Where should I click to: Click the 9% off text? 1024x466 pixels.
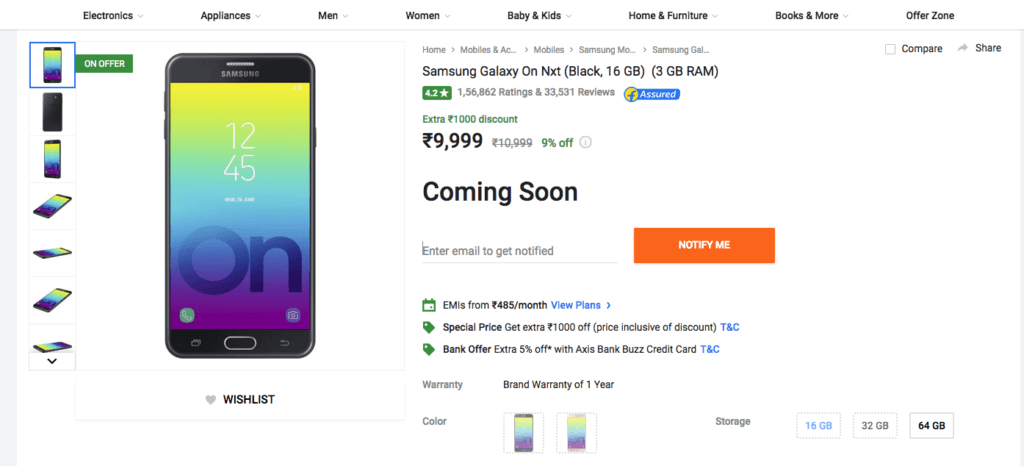click(557, 143)
